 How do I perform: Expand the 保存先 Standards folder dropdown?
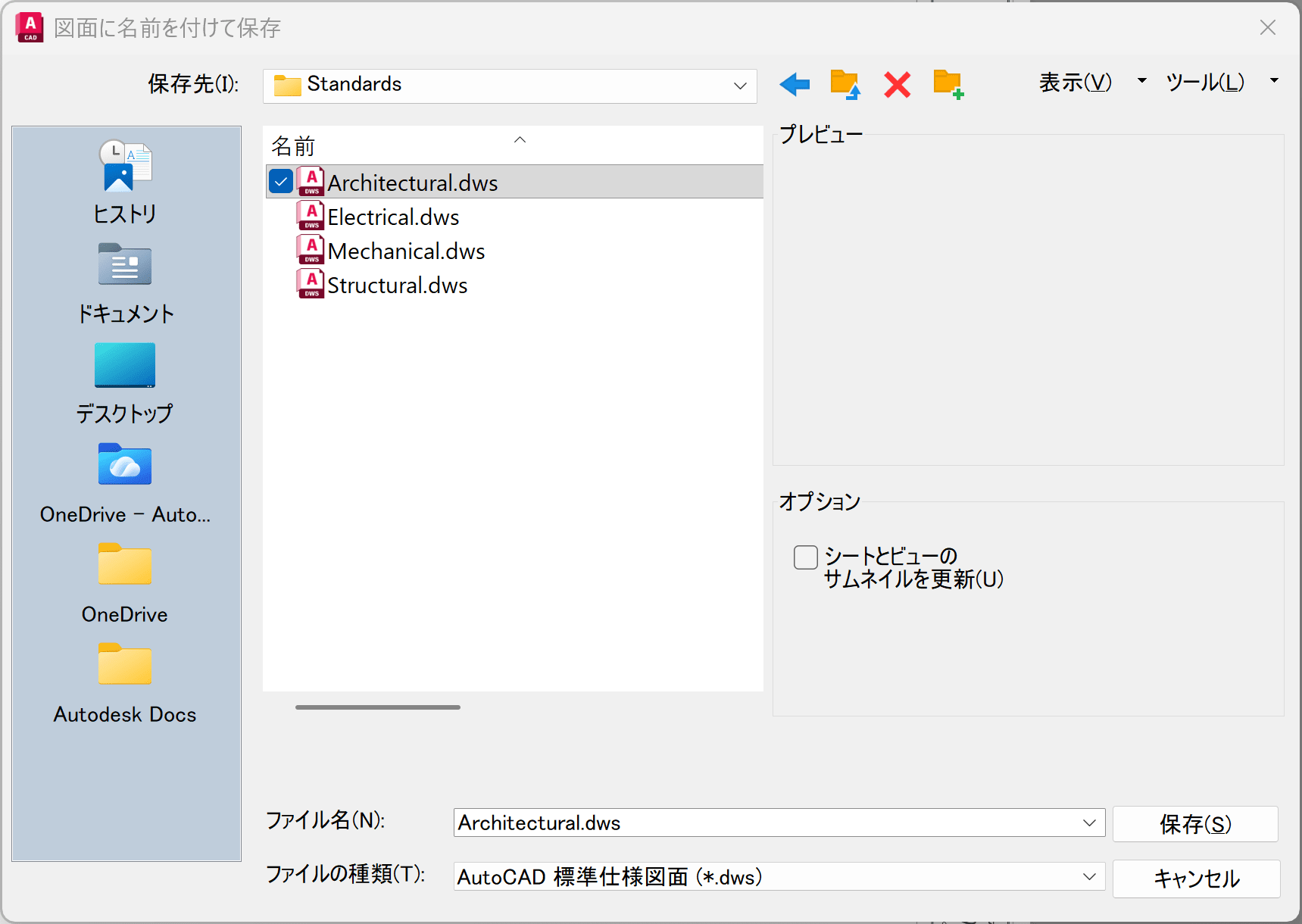pos(740,86)
